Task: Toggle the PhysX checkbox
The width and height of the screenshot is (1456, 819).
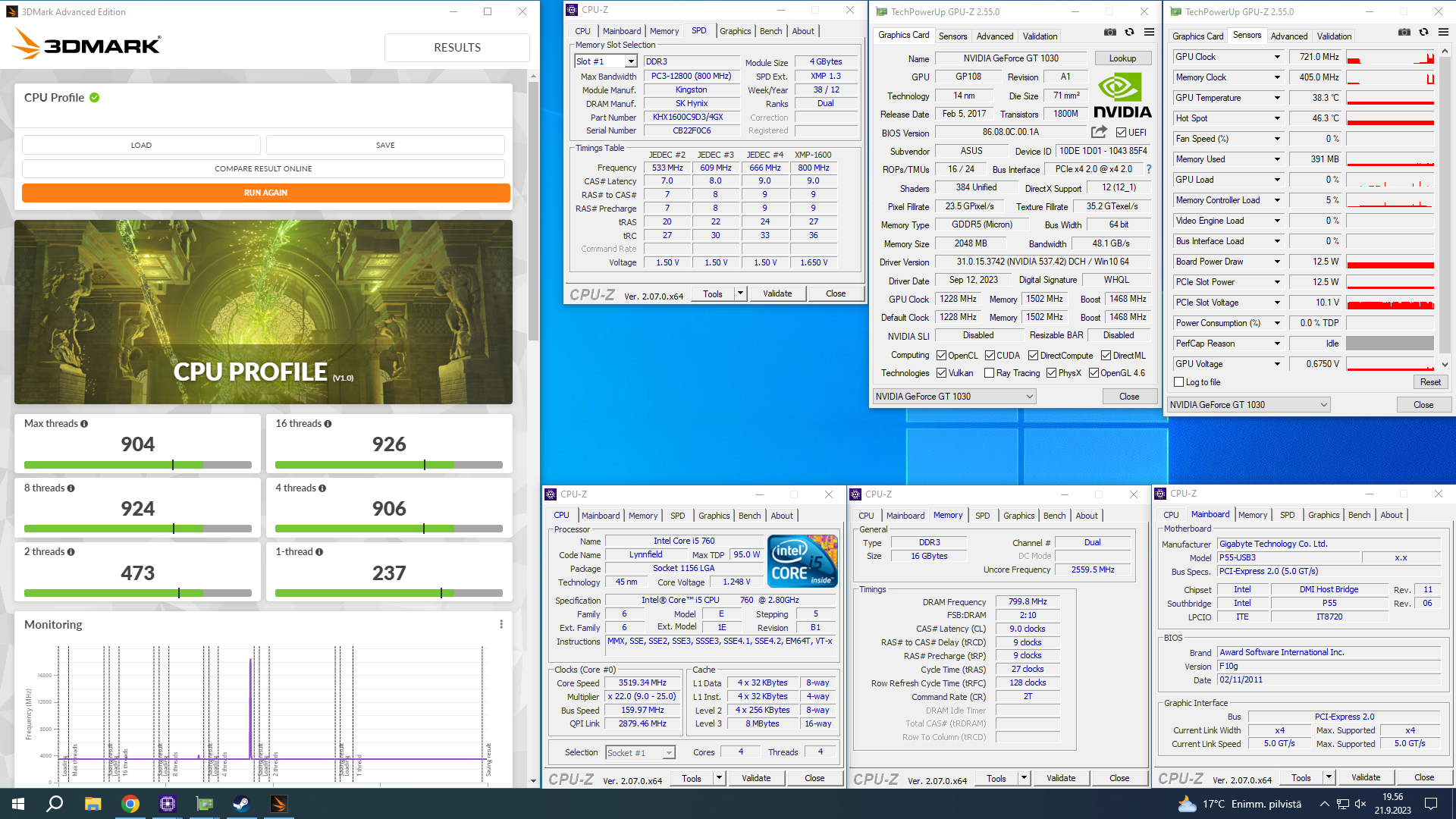Action: [1051, 373]
